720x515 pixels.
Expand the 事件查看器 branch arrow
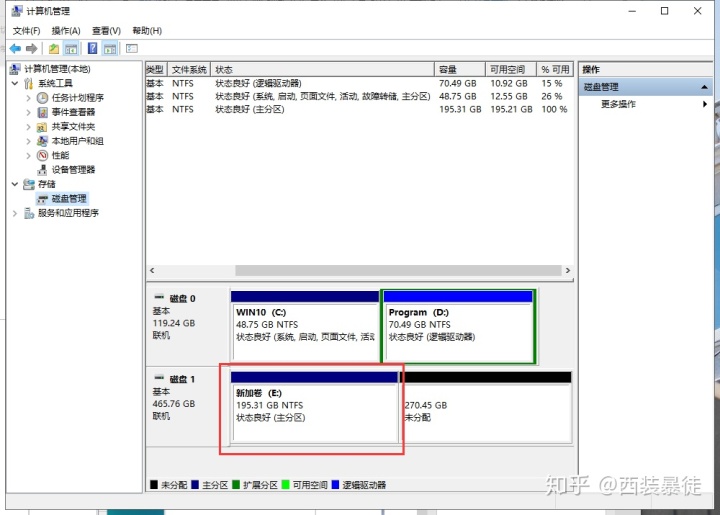(x=28, y=112)
